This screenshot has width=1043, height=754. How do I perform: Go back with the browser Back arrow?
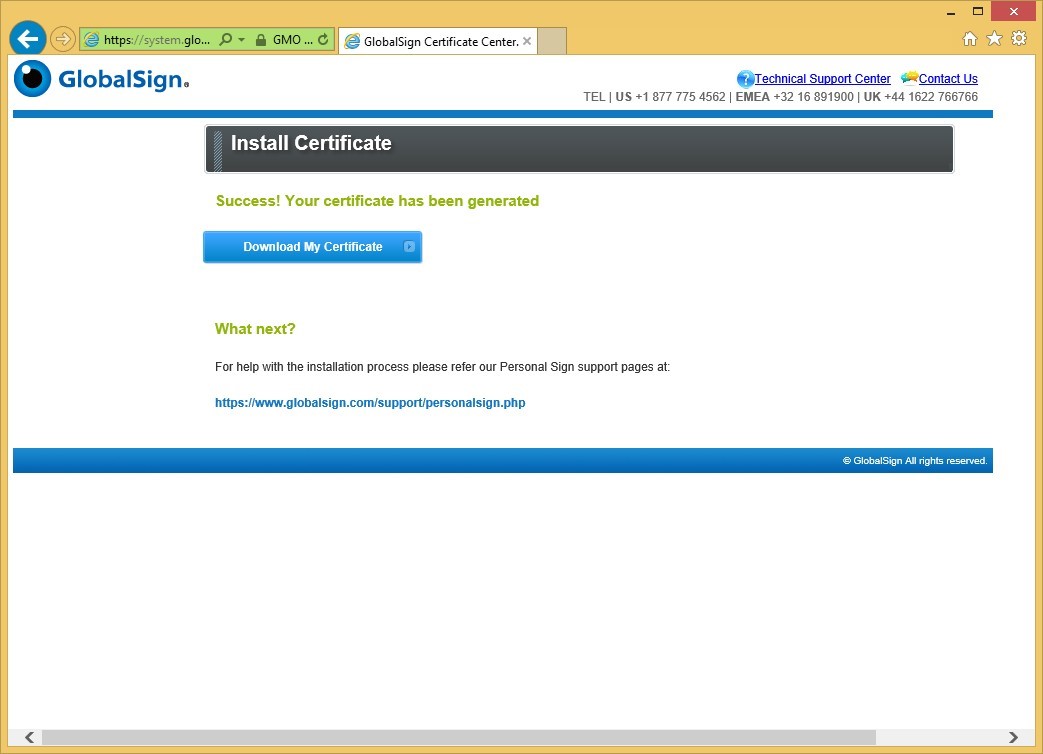(27, 39)
